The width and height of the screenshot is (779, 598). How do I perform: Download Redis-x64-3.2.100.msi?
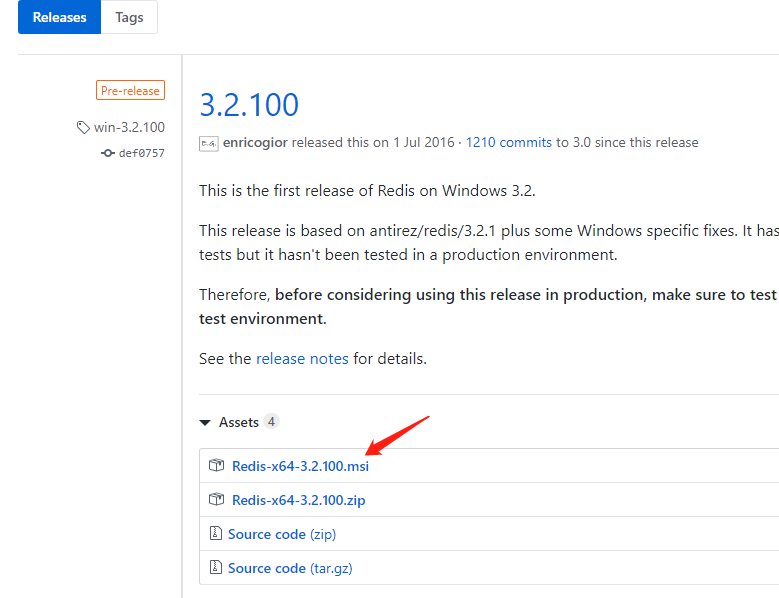click(301, 466)
